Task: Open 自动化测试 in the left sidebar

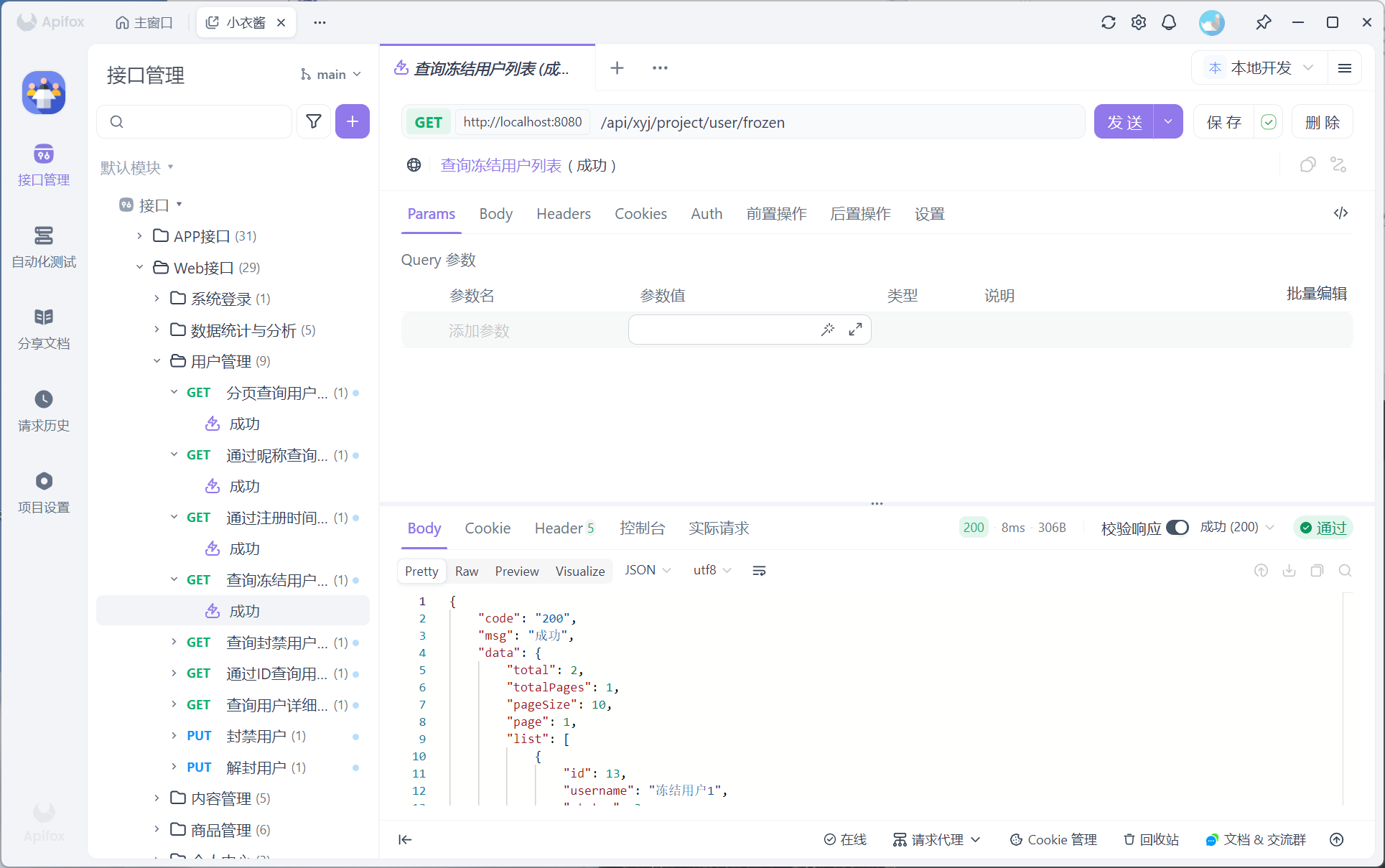Action: (44, 246)
